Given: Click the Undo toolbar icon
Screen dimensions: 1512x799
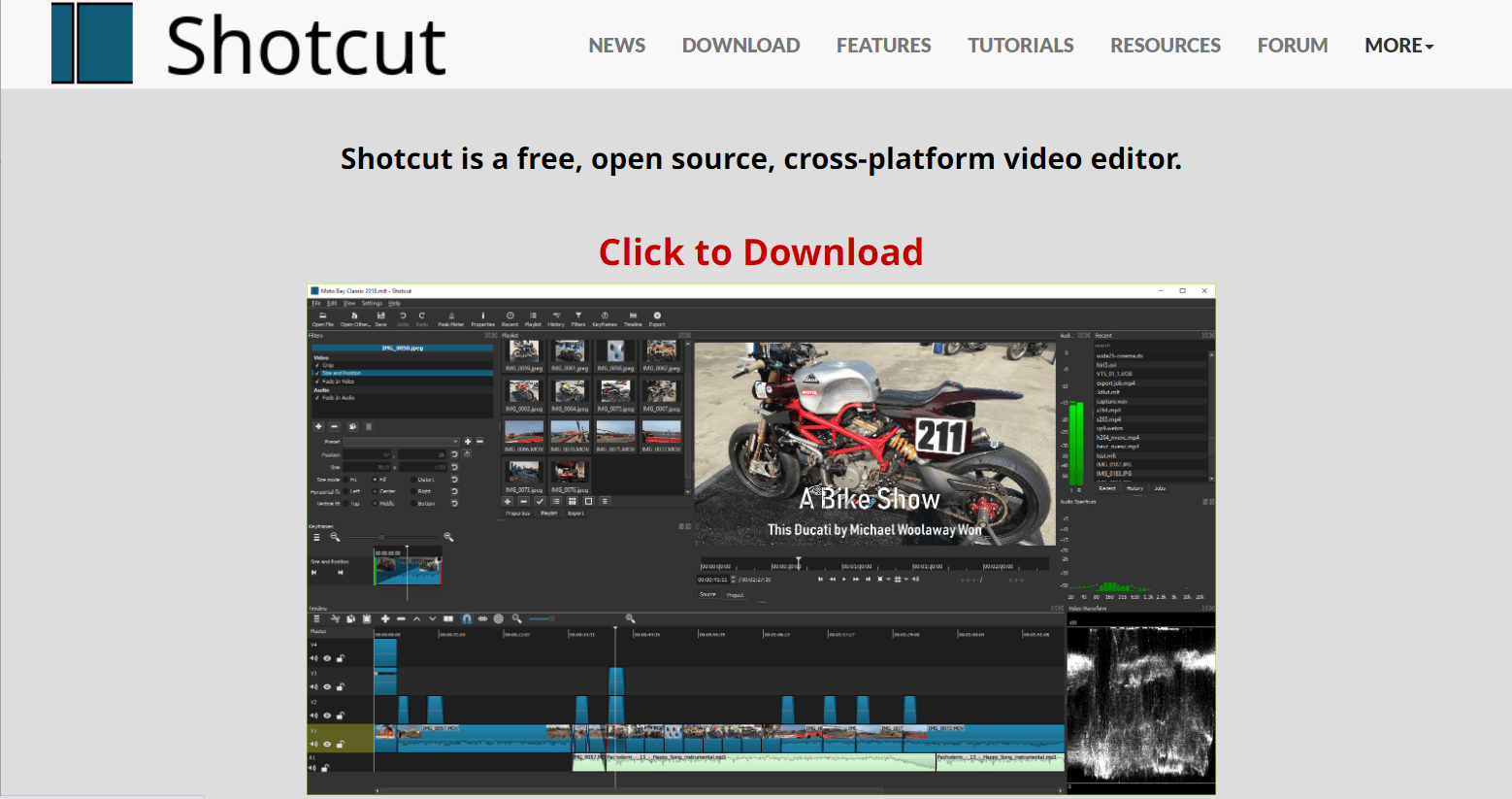Looking at the screenshot, I should pos(403,318).
